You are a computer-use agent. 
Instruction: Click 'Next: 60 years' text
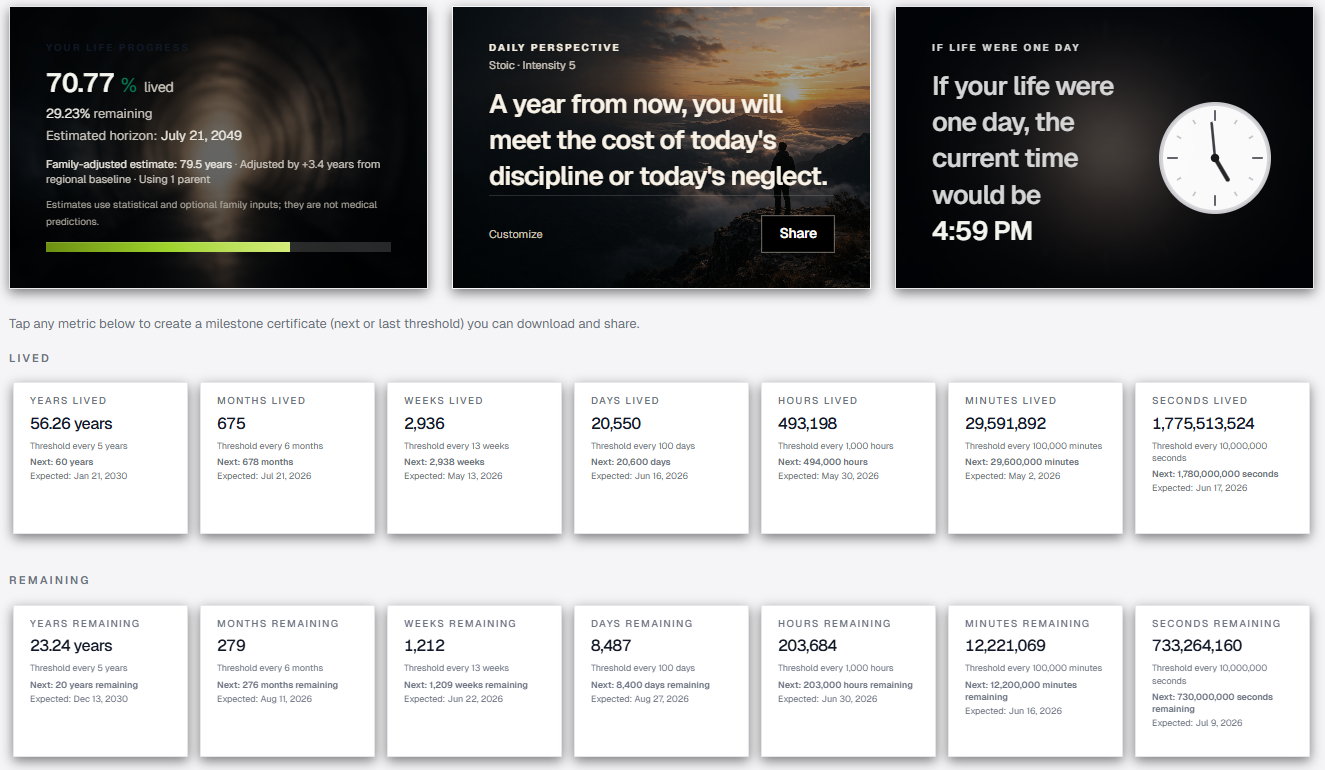[x=62, y=462]
